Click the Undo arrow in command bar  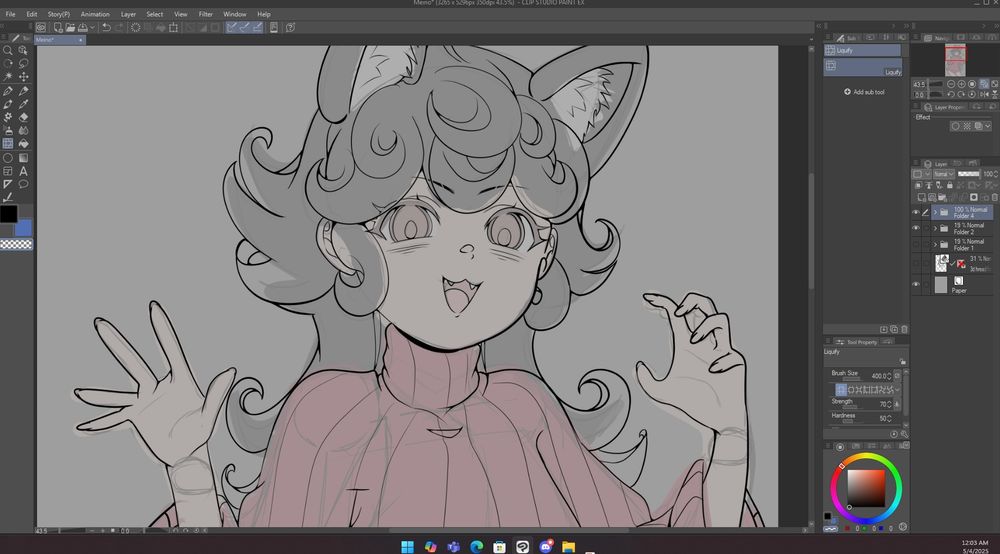tap(107, 27)
